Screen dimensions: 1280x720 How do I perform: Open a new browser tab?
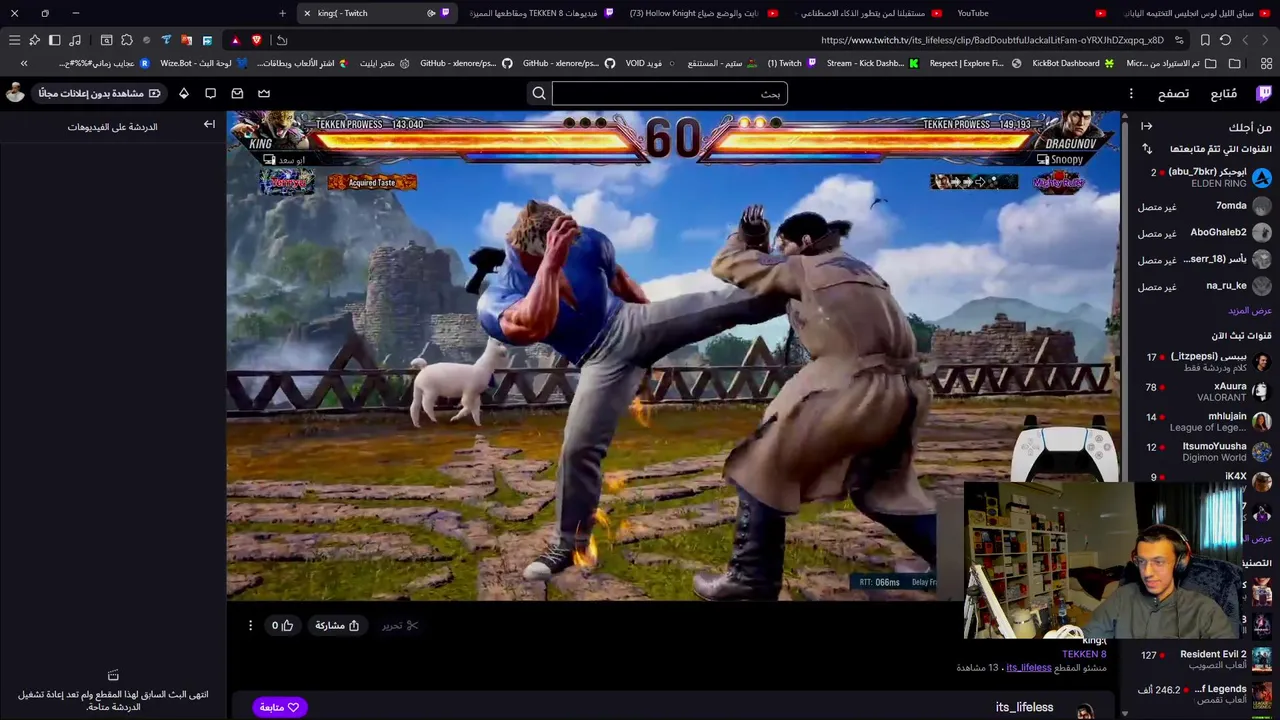tap(282, 13)
